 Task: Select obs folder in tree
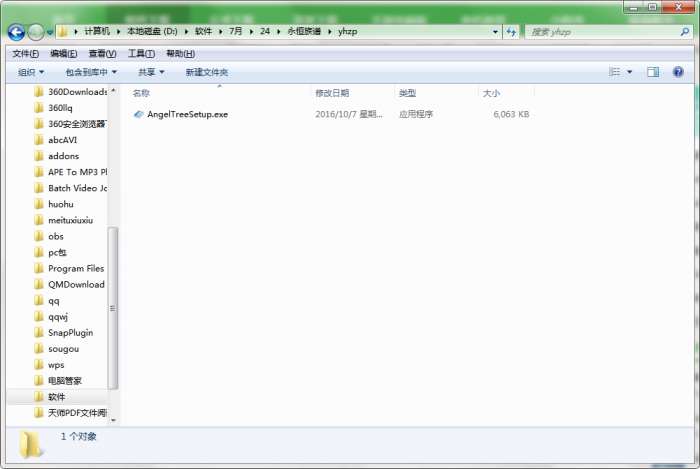pos(50,237)
